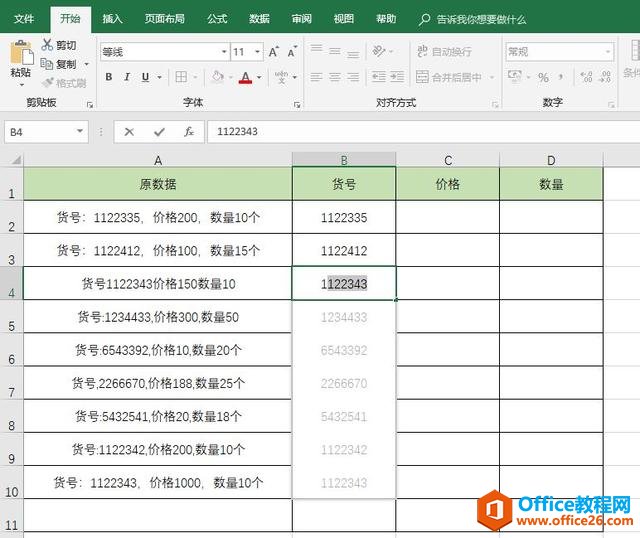Image resolution: width=640 pixels, height=538 pixels.
Task: Click the cell borders icon
Action: 181,77
